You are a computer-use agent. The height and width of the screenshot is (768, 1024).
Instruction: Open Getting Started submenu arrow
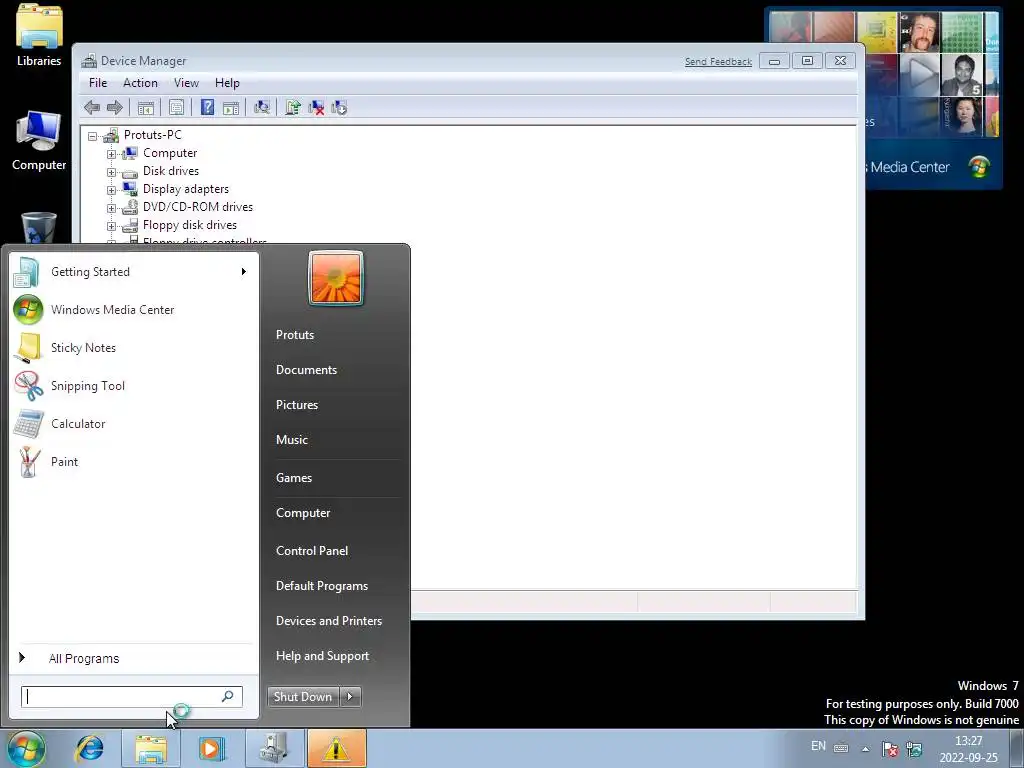point(244,272)
